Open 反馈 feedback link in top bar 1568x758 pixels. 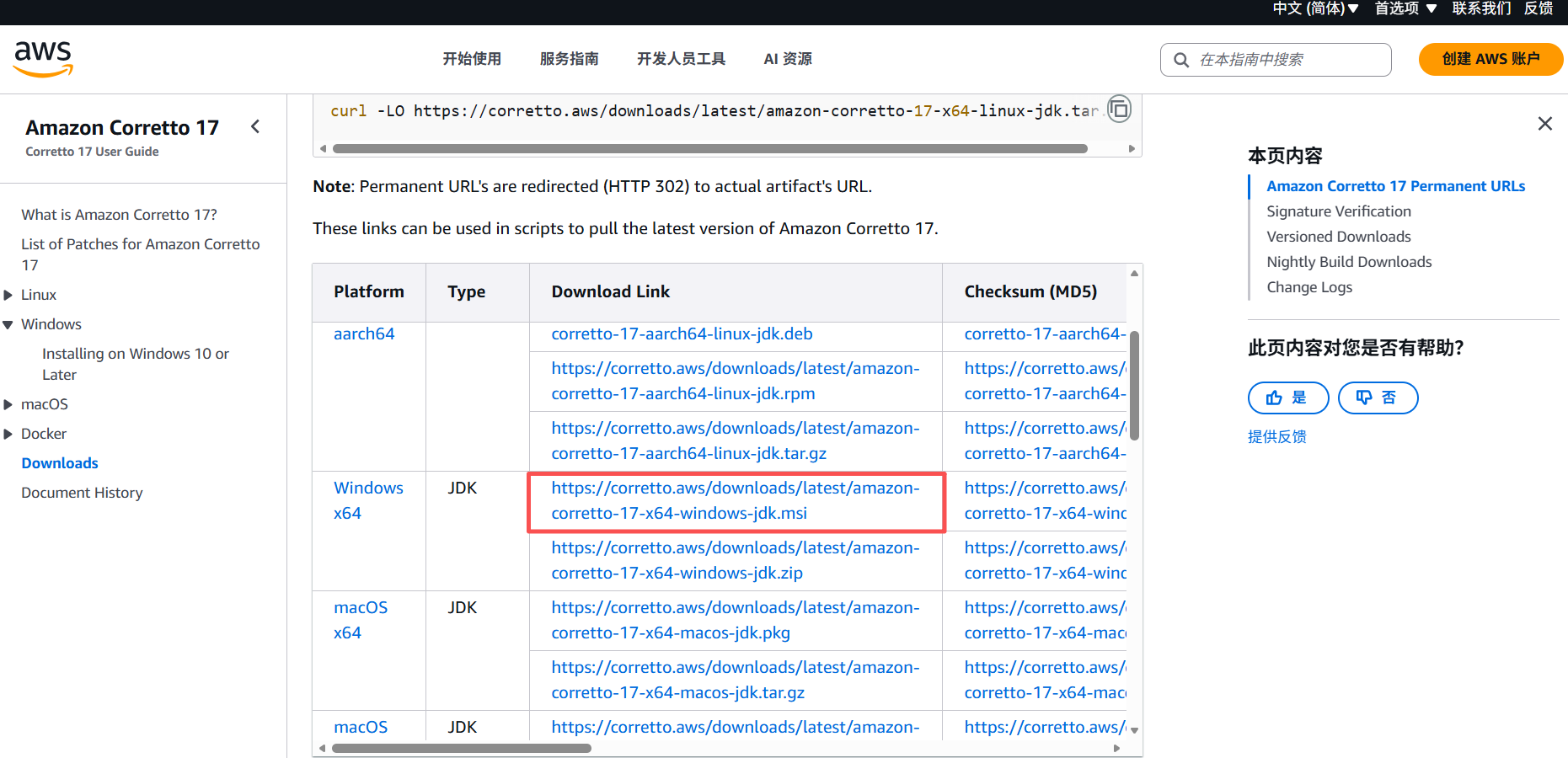[x=1539, y=8]
